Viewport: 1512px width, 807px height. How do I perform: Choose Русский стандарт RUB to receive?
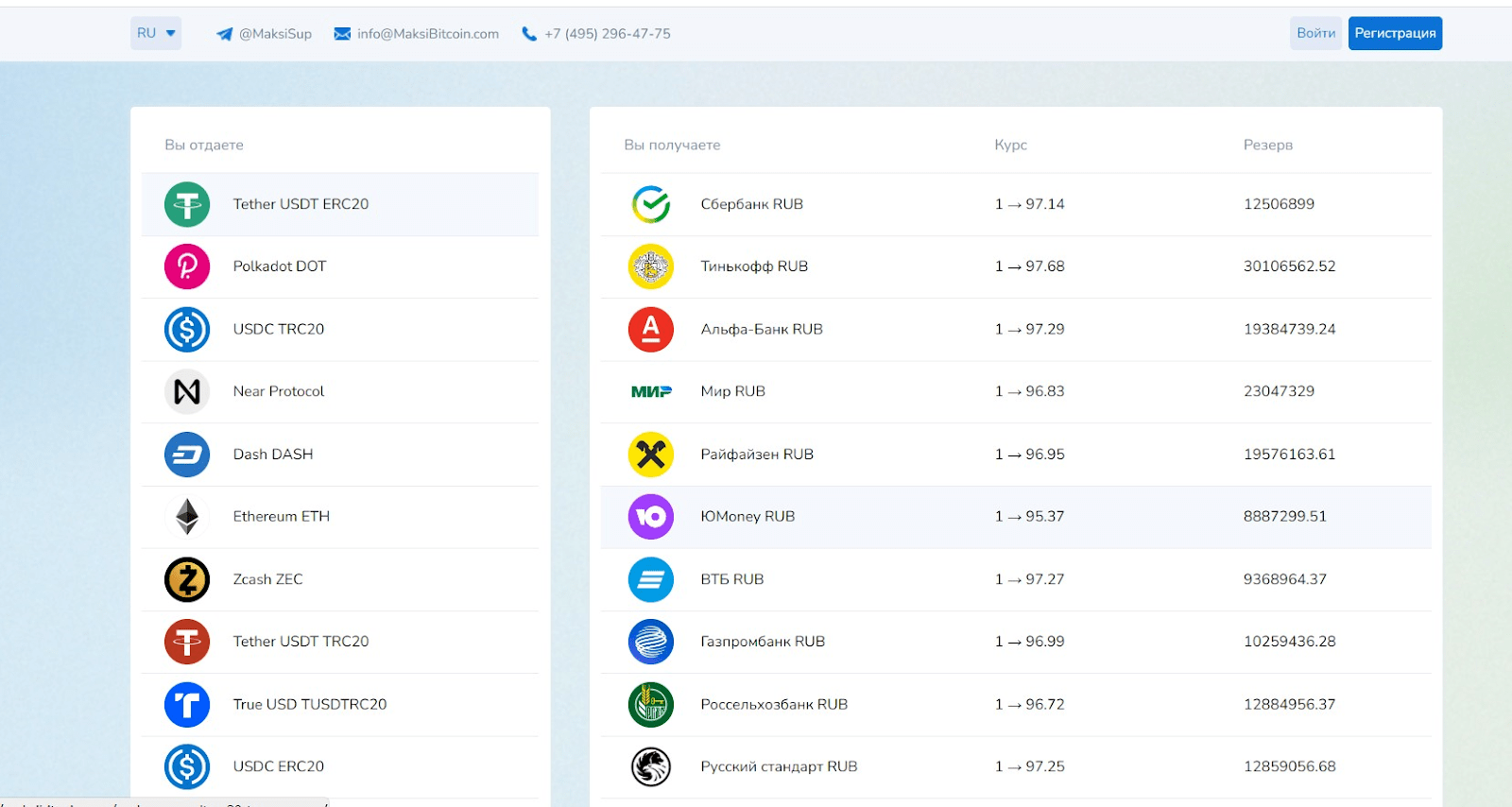click(x=1016, y=766)
